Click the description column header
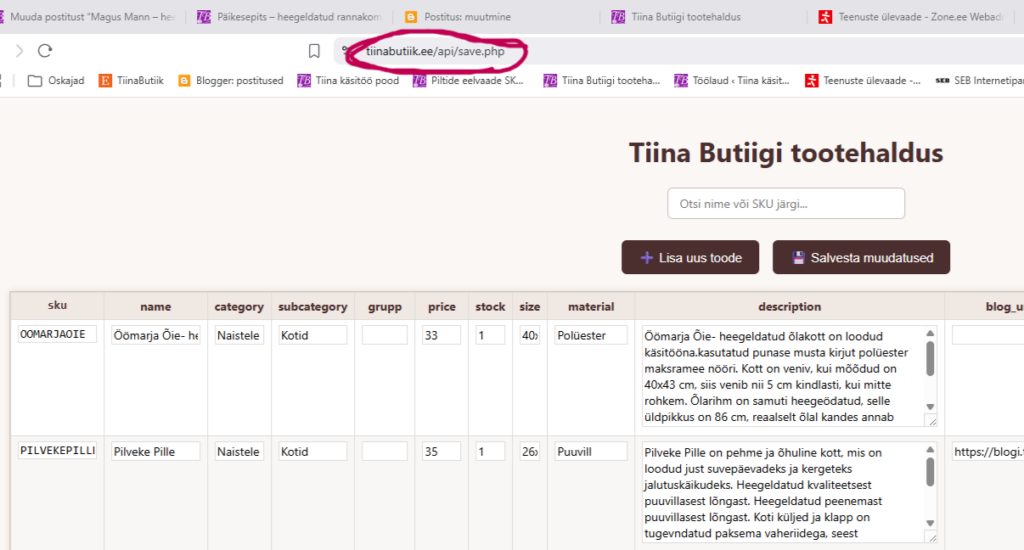The height and width of the screenshot is (550, 1024). coord(790,306)
